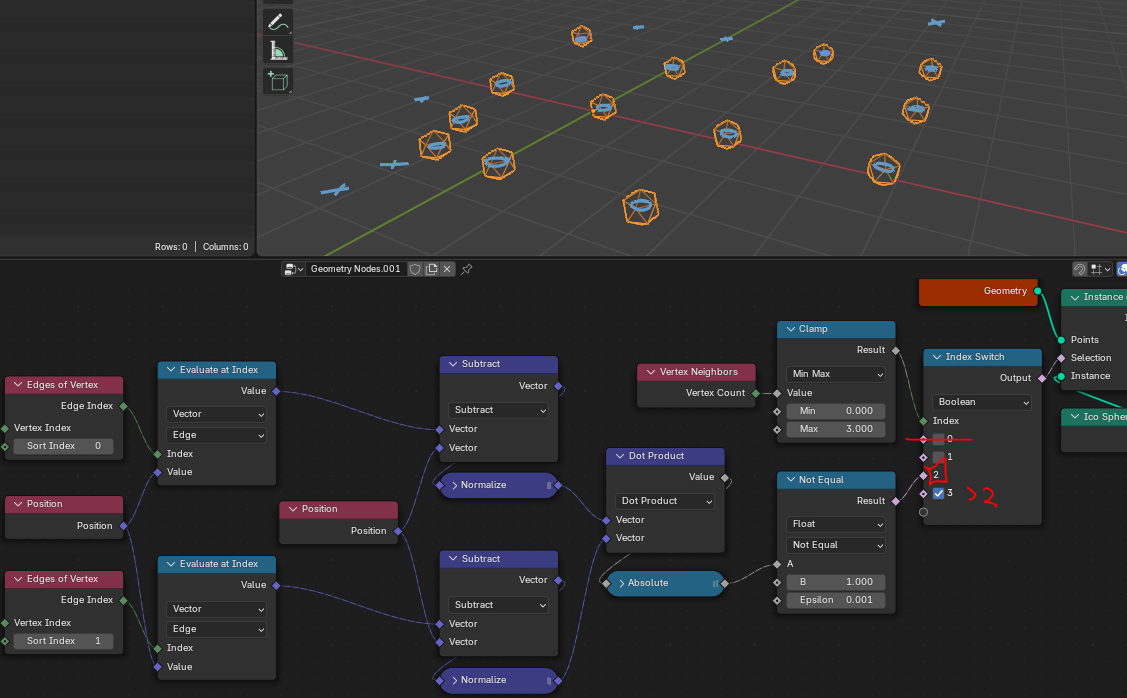Collapse the Clamp node
This screenshot has height=698, width=1127.
click(791, 329)
